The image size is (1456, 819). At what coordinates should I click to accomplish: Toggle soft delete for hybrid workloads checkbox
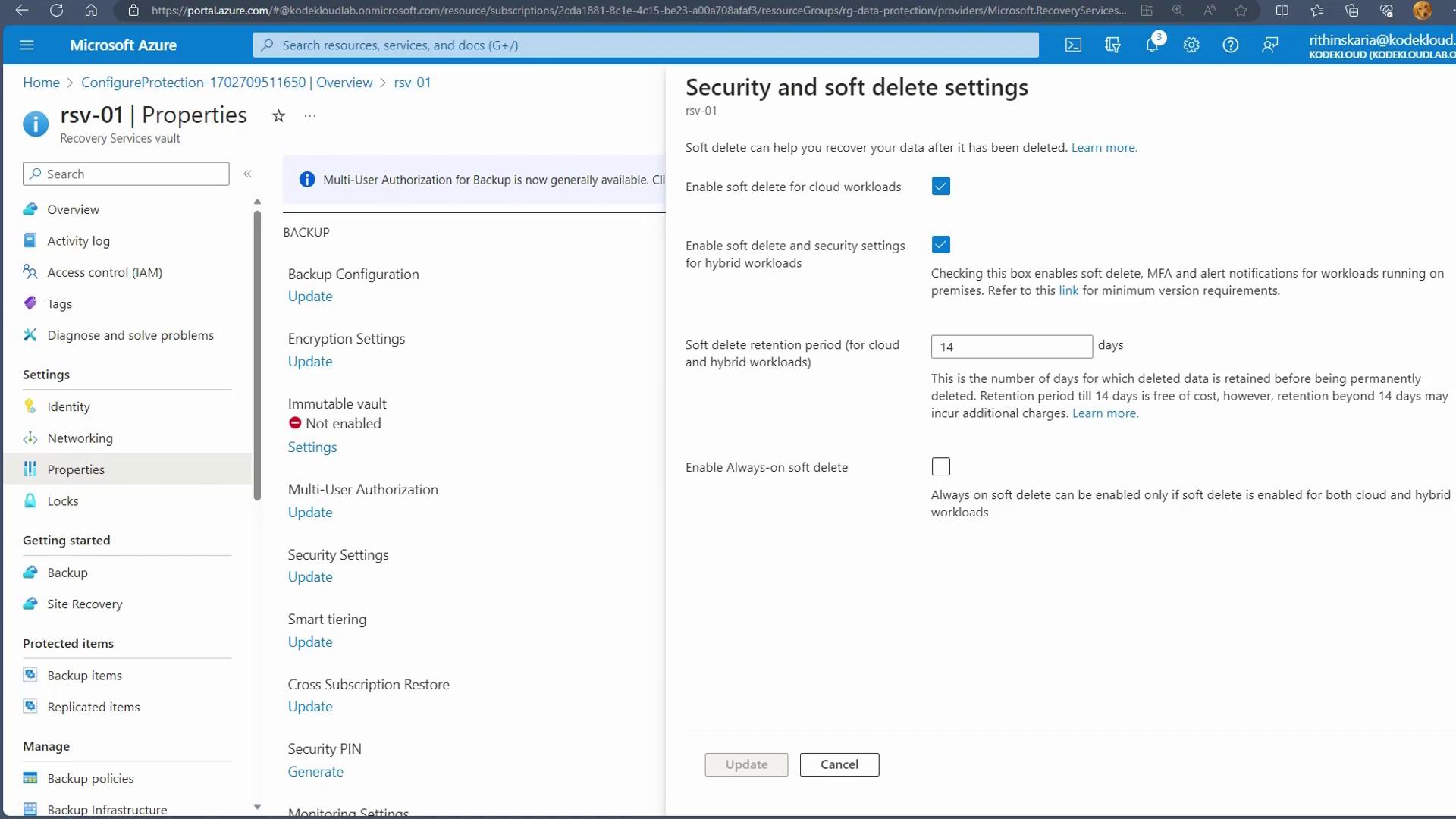click(940, 245)
